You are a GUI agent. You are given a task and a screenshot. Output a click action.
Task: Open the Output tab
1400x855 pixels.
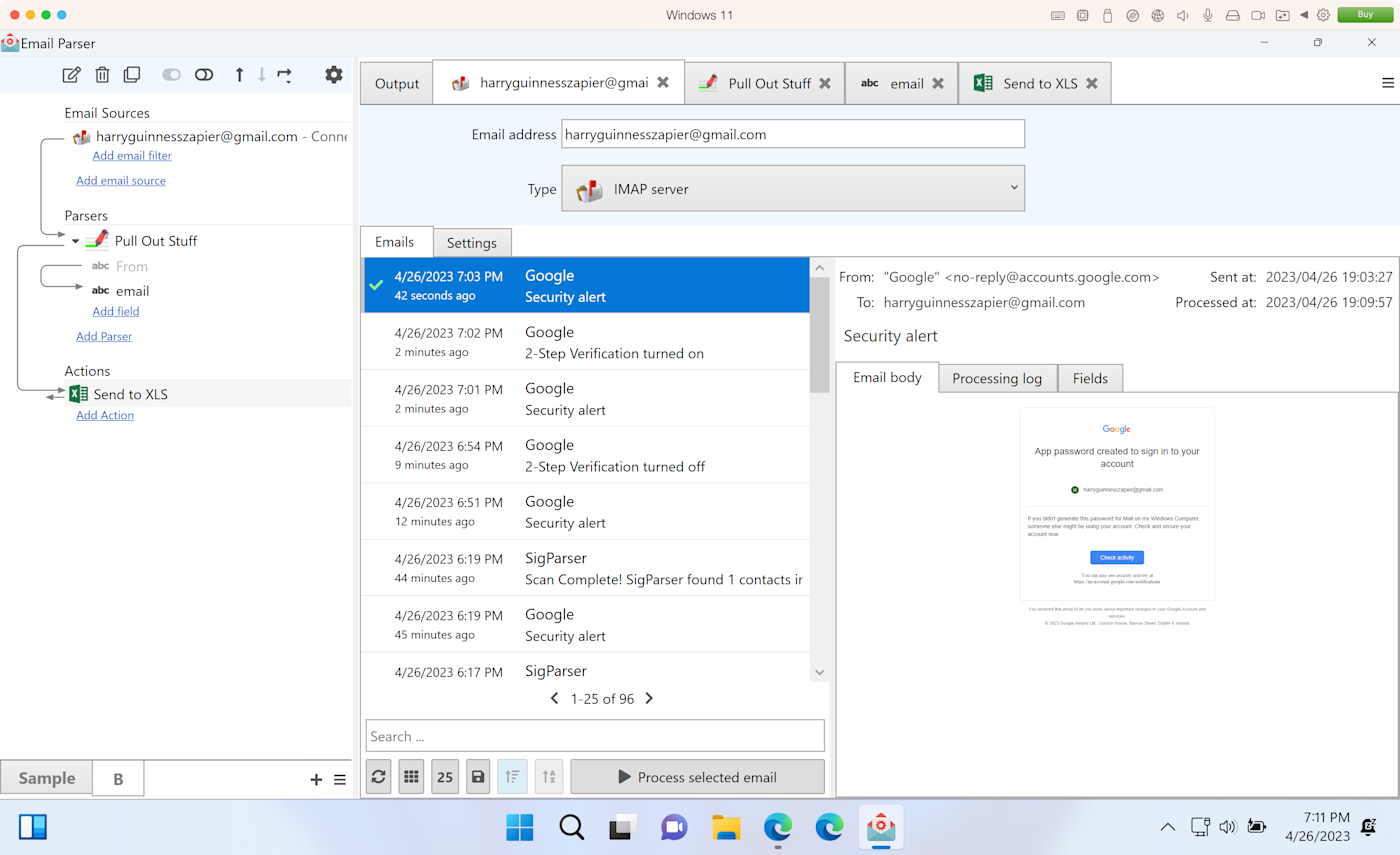pyautogui.click(x=397, y=83)
